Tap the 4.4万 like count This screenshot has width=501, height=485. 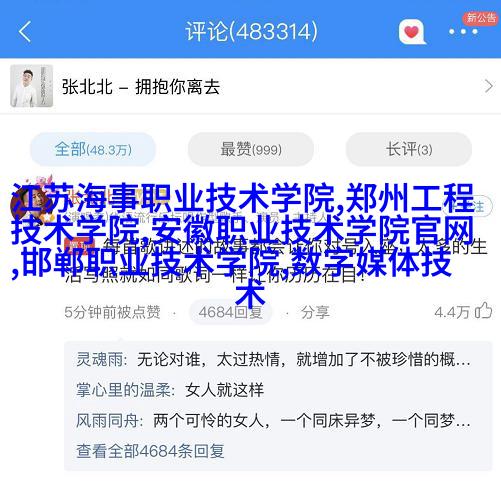[x=452, y=312]
